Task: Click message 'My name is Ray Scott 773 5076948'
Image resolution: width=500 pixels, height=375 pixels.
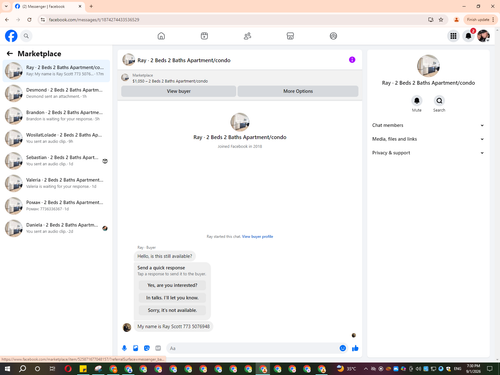Action: pyautogui.click(x=174, y=326)
